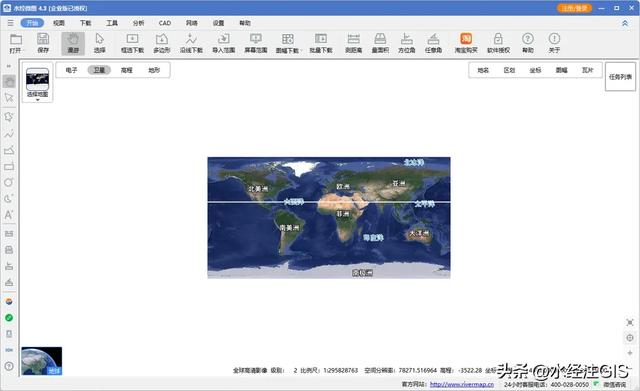Toggle 地名 (place names) search mode
The image size is (640, 391).
[x=483, y=70]
